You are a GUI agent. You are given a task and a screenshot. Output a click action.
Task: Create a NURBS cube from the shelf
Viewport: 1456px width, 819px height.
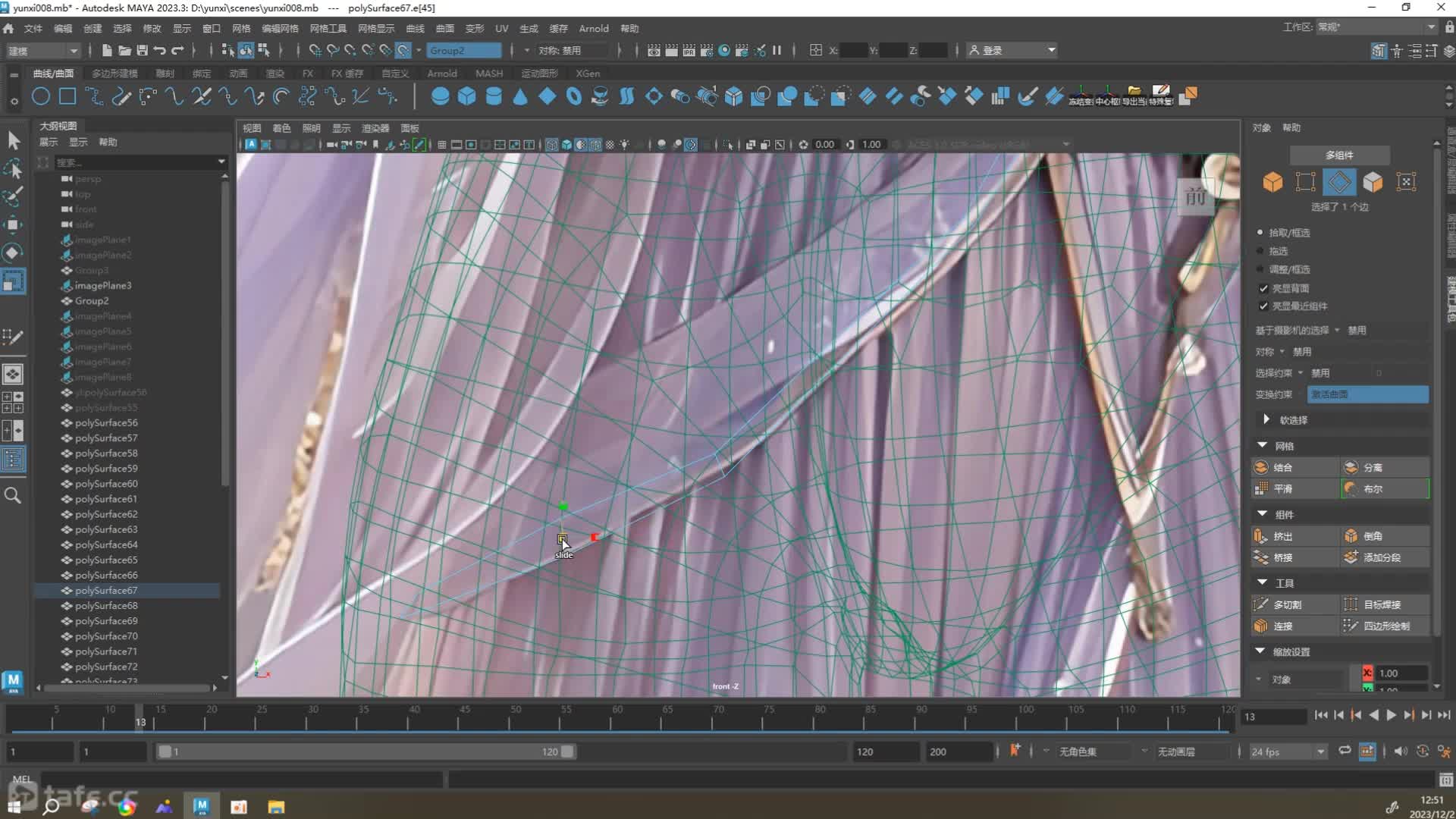point(466,96)
